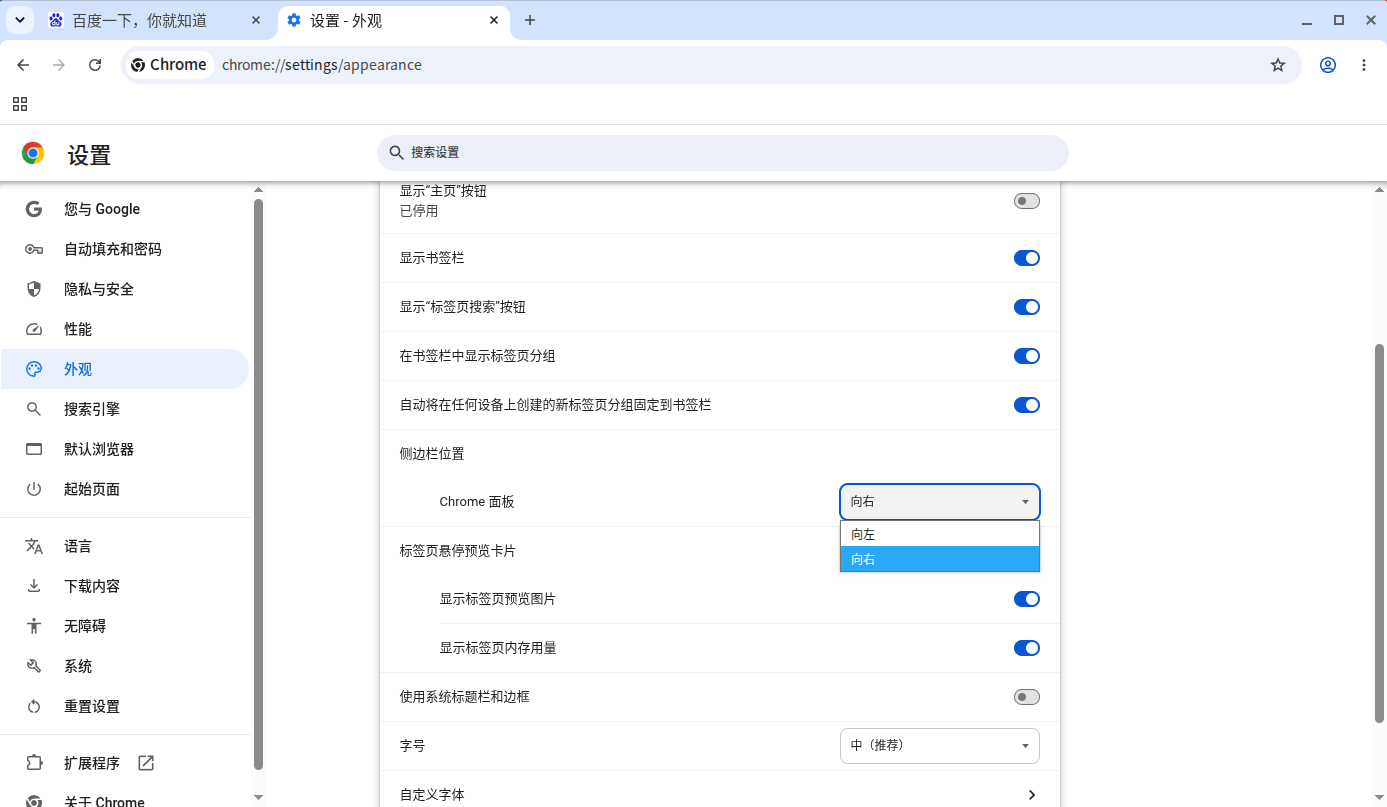Image resolution: width=1387 pixels, height=807 pixels.
Task: Turn off 显示标签页内存用量 toggle
Action: point(1027,648)
